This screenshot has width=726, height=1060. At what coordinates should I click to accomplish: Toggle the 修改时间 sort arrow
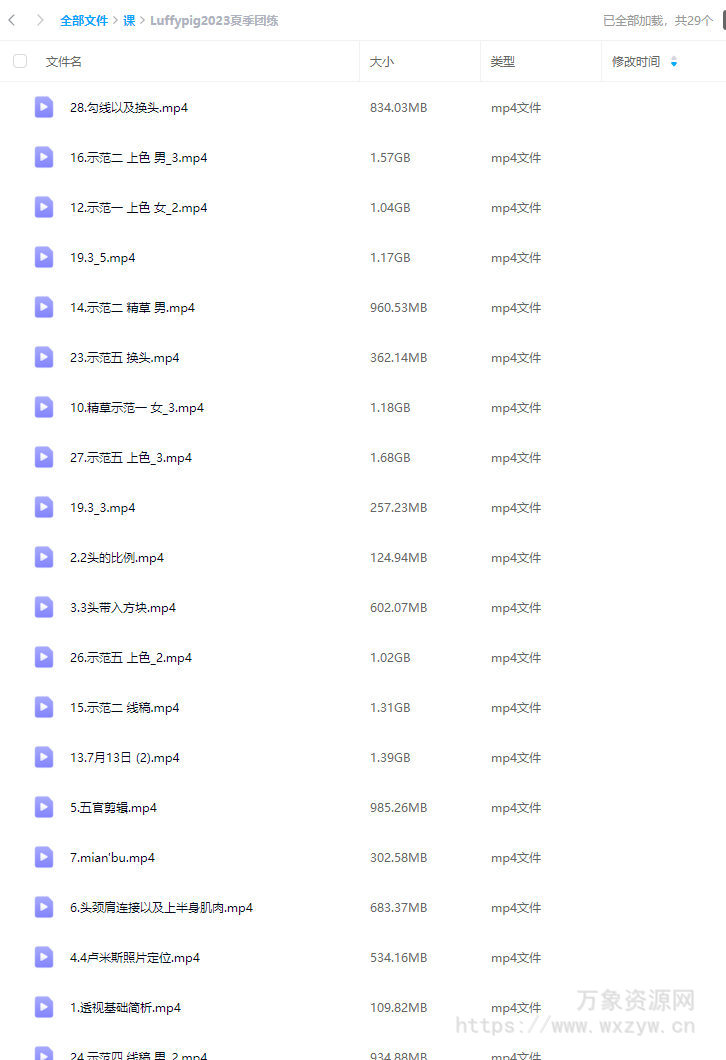673,62
